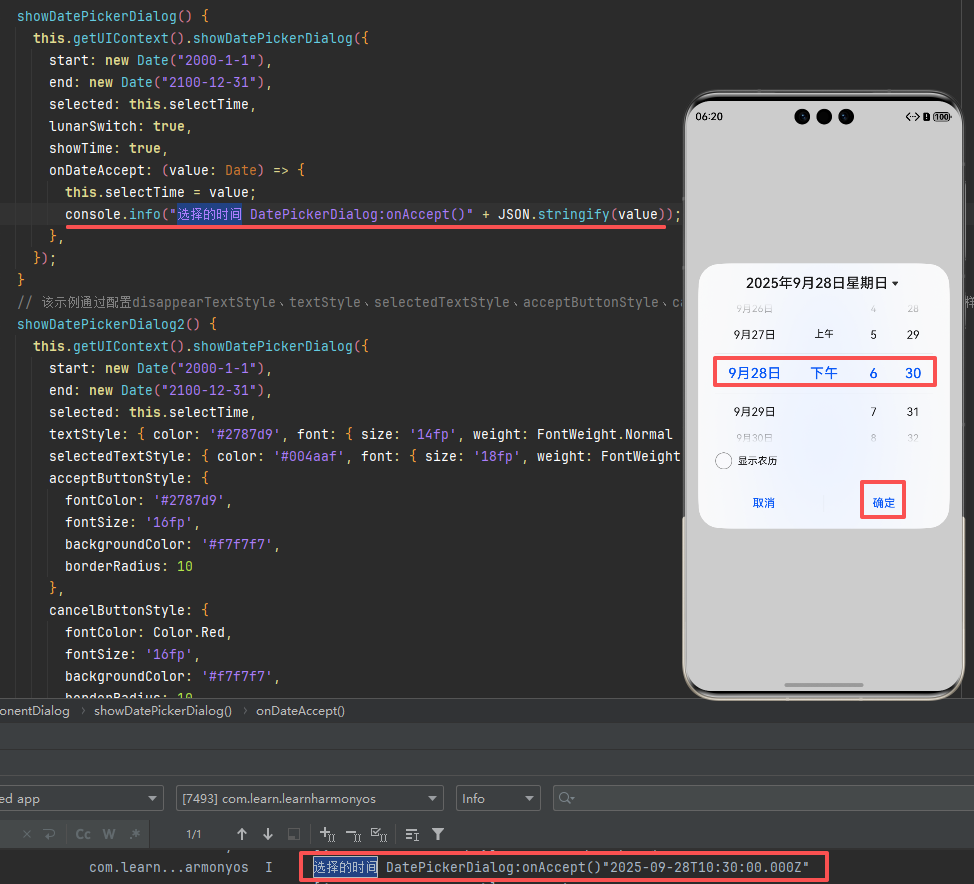The height and width of the screenshot is (884, 974).
Task: Click the magnifier icon in log filter
Action: tap(565, 798)
